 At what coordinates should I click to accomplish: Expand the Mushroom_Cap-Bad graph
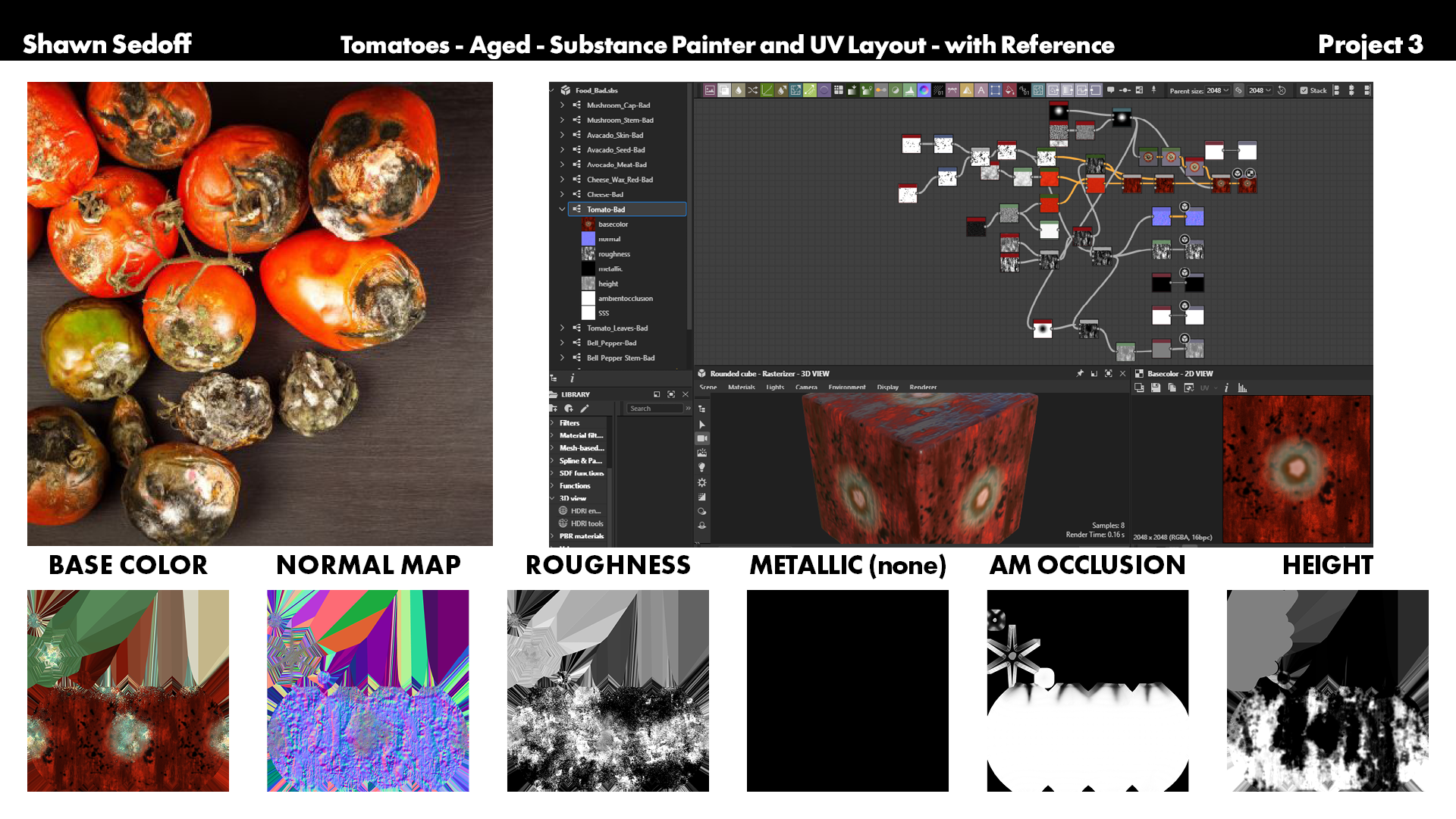(x=562, y=105)
